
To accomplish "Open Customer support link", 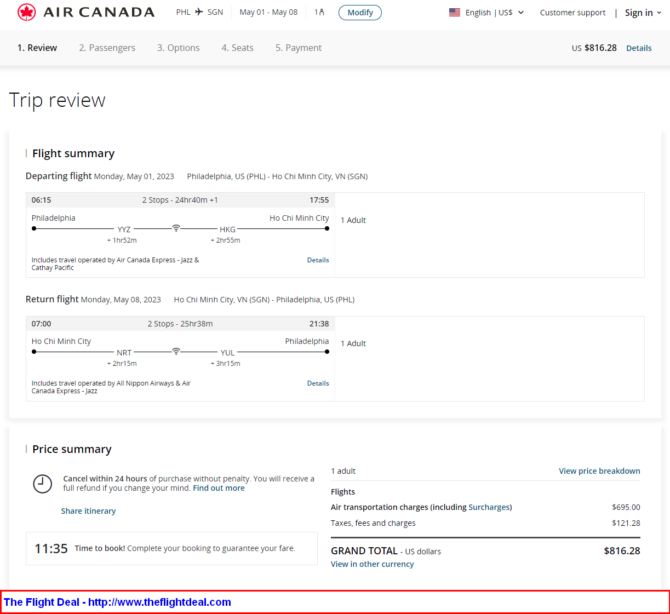I will point(573,12).
